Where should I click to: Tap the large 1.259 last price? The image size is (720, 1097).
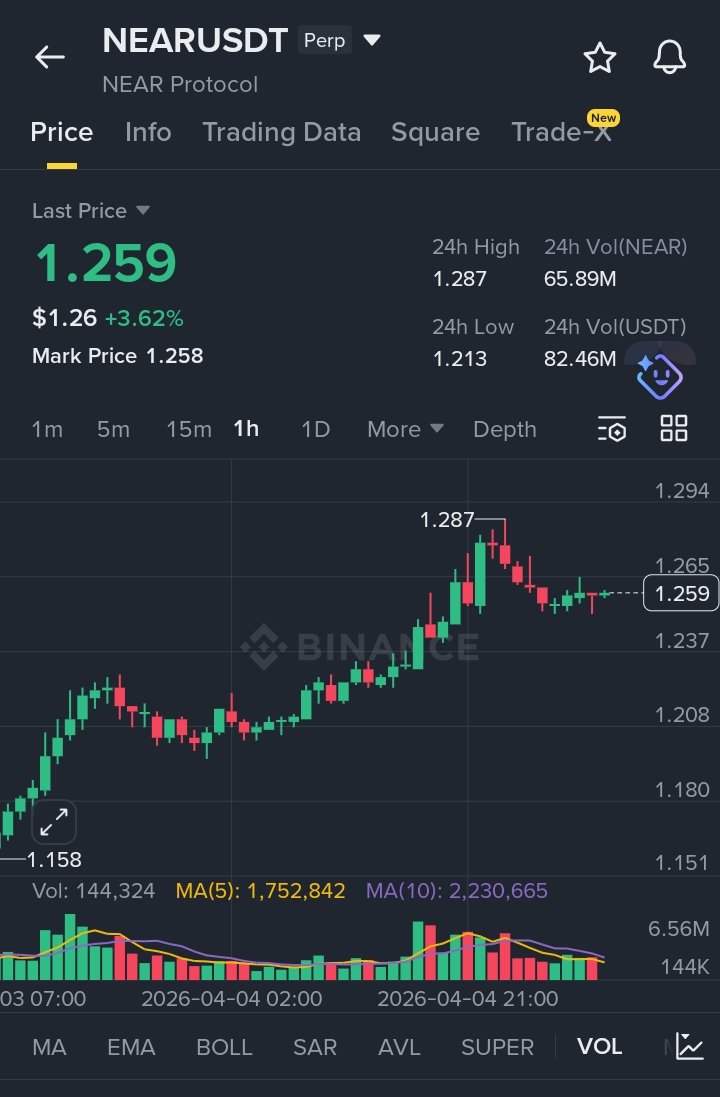106,263
